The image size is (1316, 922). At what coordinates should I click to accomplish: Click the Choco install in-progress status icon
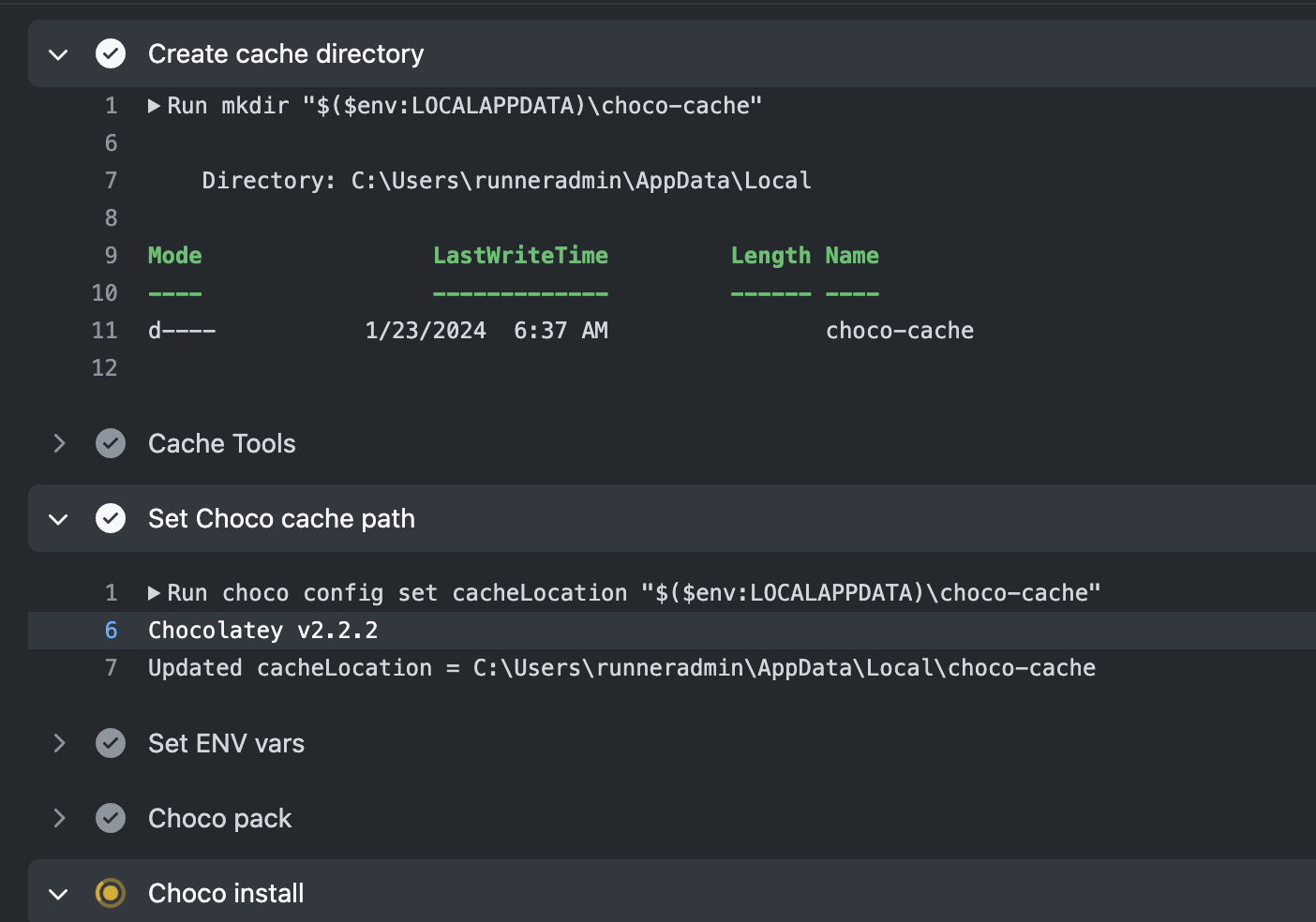(111, 893)
